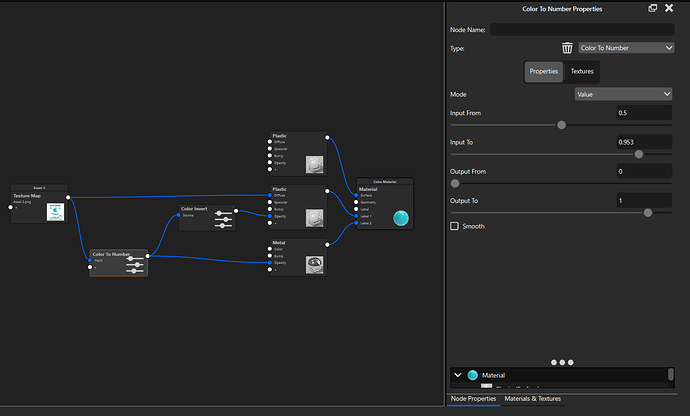This screenshot has height=416, width=690.
Task: Click the Color socket on Metal node
Action: click(270, 249)
